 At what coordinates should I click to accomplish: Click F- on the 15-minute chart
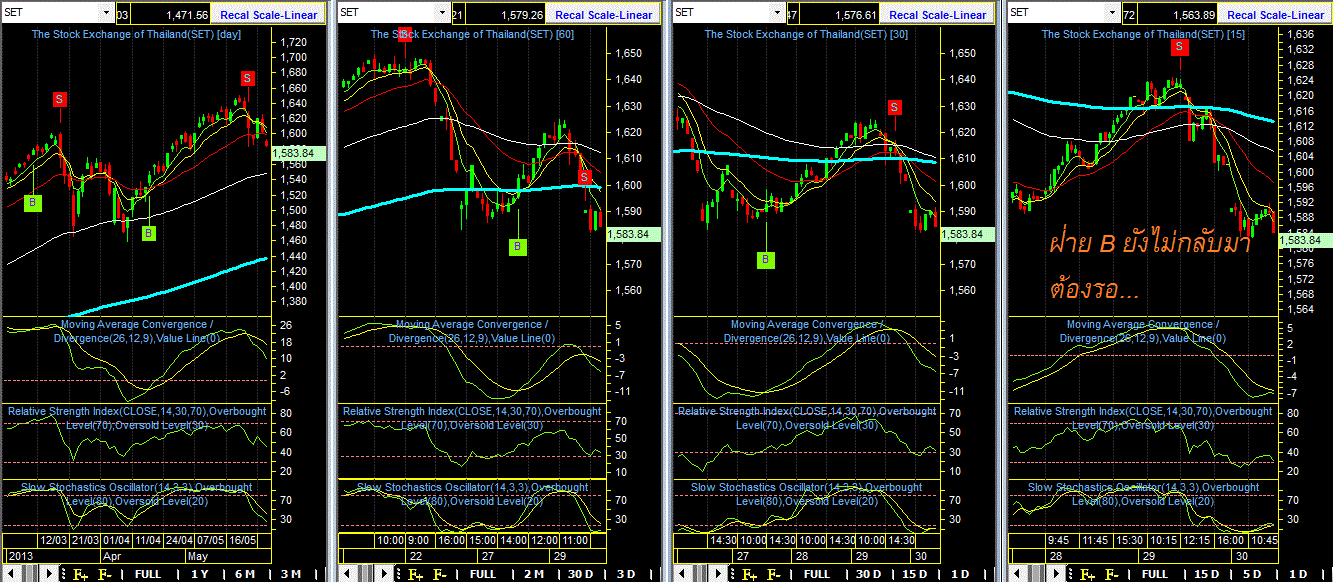(x=1112, y=574)
